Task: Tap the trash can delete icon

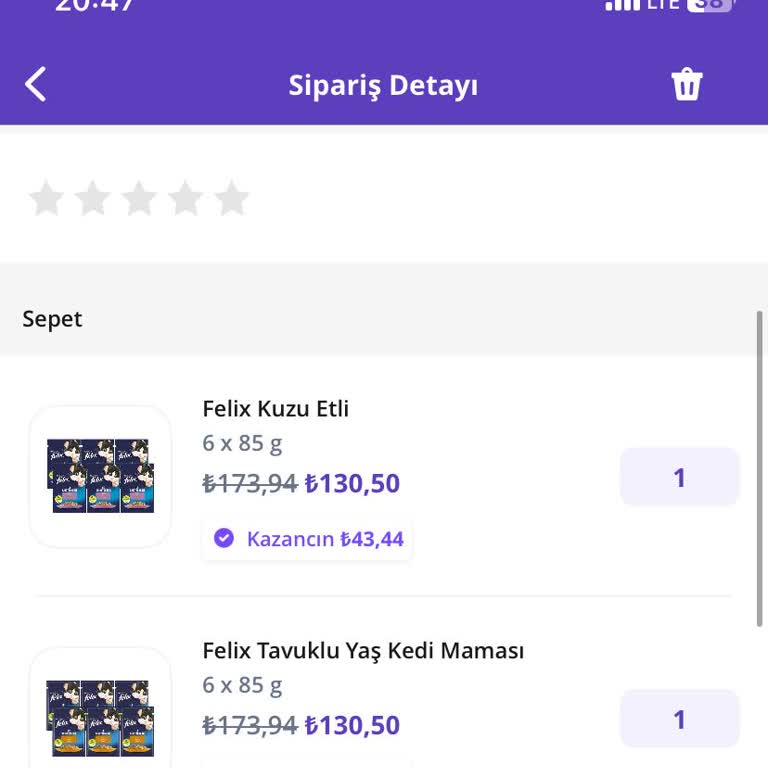Action: tap(687, 85)
